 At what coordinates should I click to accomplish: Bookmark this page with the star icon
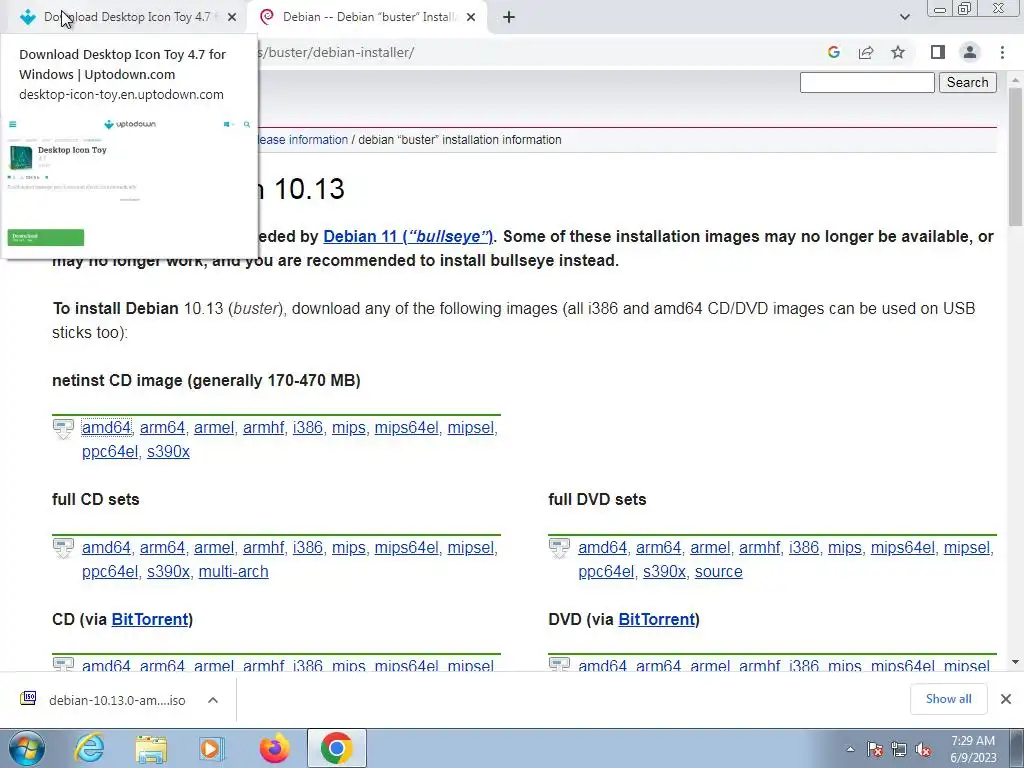(x=898, y=52)
